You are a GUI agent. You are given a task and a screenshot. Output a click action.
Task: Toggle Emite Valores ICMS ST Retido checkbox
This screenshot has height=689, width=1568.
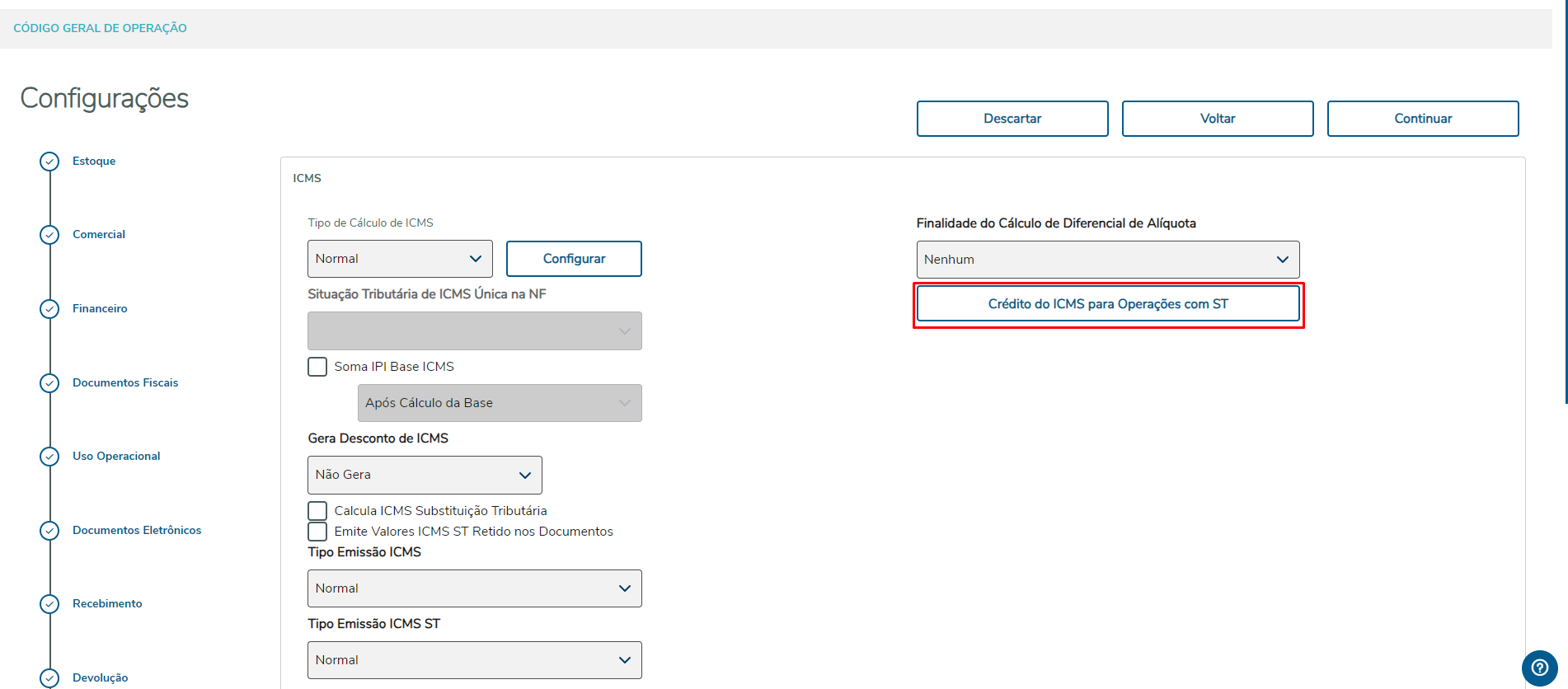pyautogui.click(x=317, y=532)
